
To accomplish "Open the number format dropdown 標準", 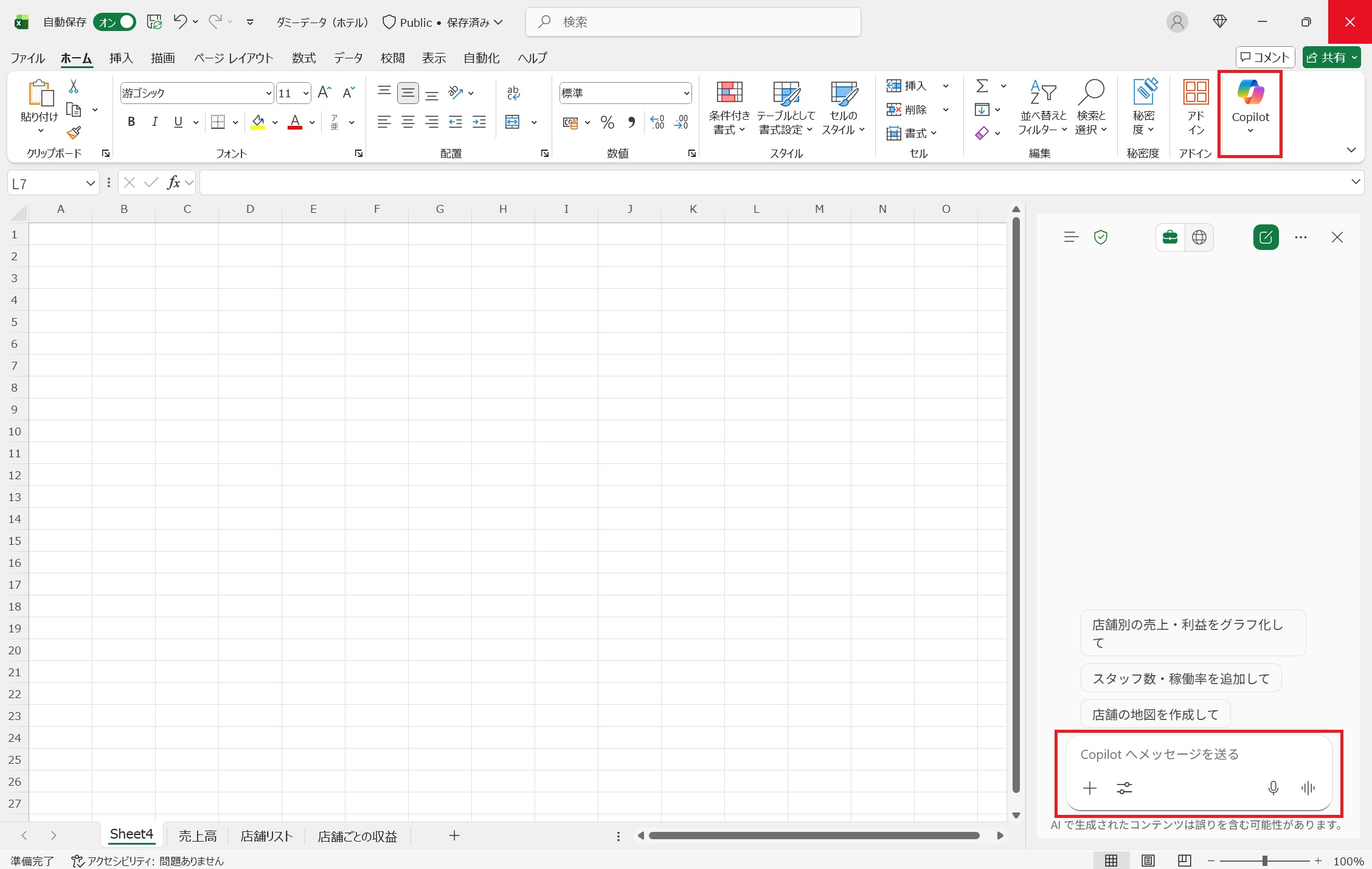I will coord(686,93).
